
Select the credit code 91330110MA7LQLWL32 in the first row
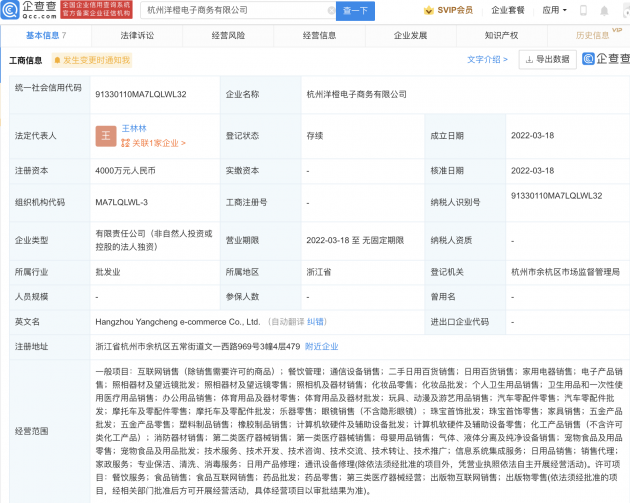tap(141, 94)
